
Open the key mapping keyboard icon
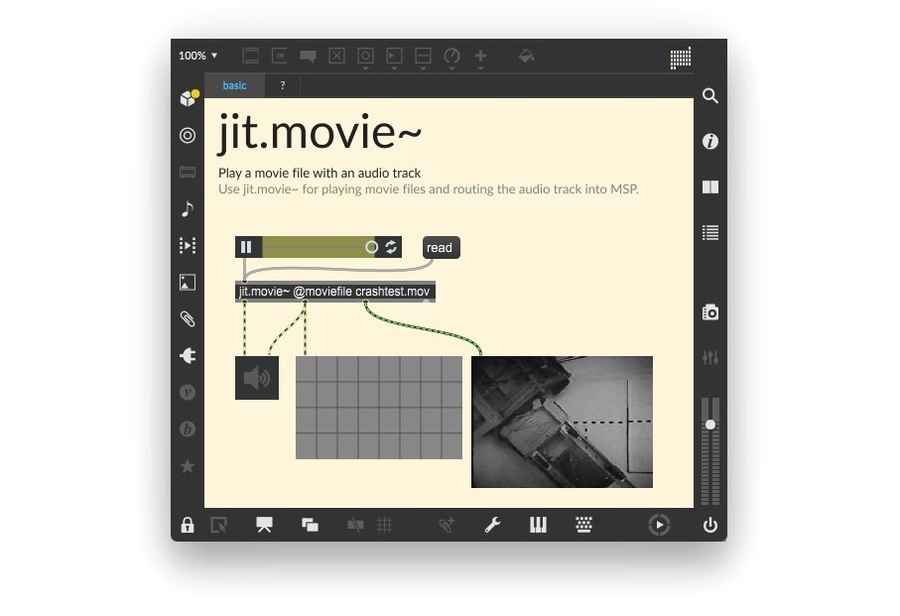tap(584, 525)
